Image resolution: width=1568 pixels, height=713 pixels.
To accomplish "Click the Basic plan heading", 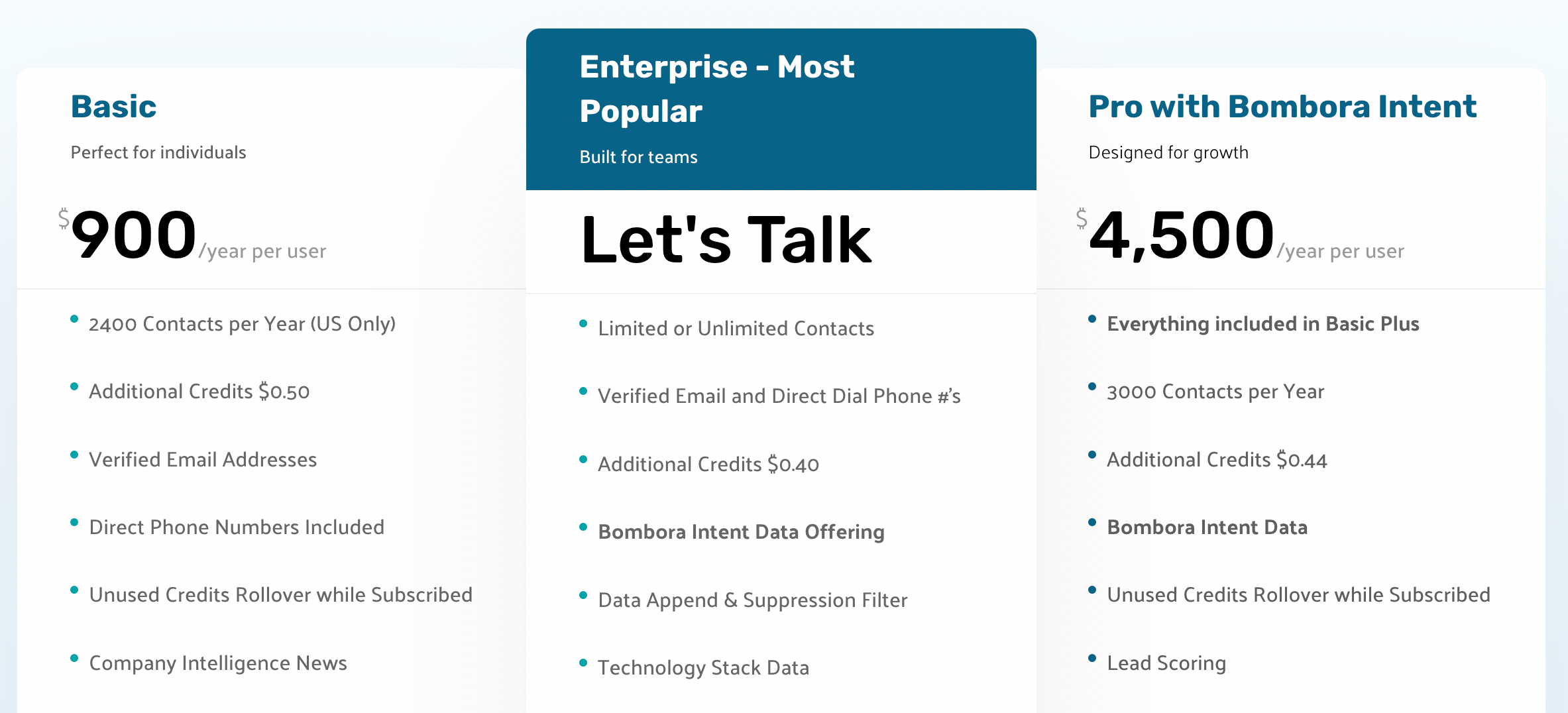I will (x=113, y=107).
